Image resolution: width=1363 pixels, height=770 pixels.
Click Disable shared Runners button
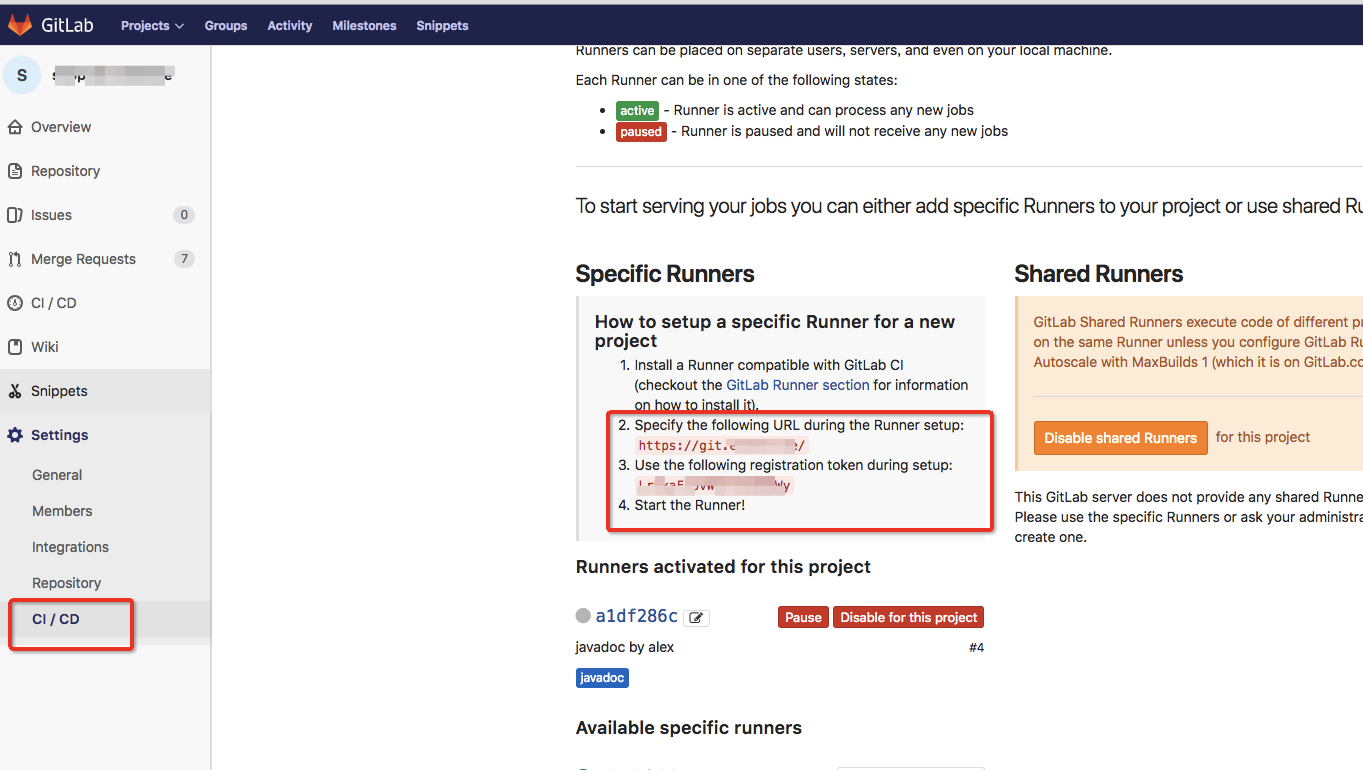tap(1120, 438)
